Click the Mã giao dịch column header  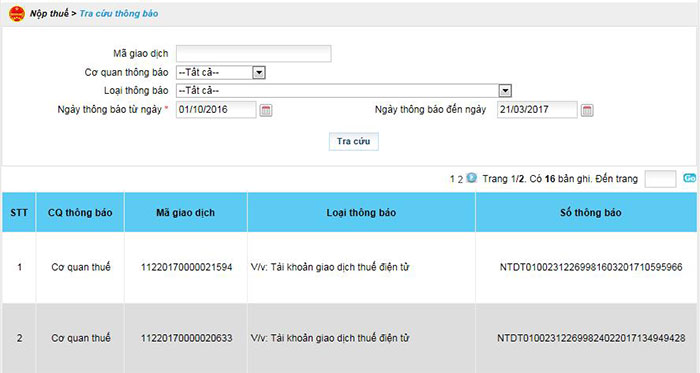185,212
